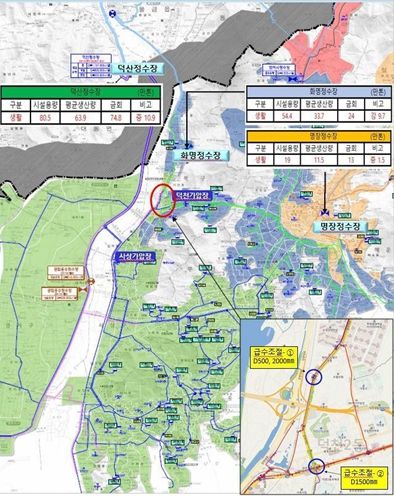Click the yellow 급수조절-② D1500mm label
394x496 pixels.
coord(364,478)
